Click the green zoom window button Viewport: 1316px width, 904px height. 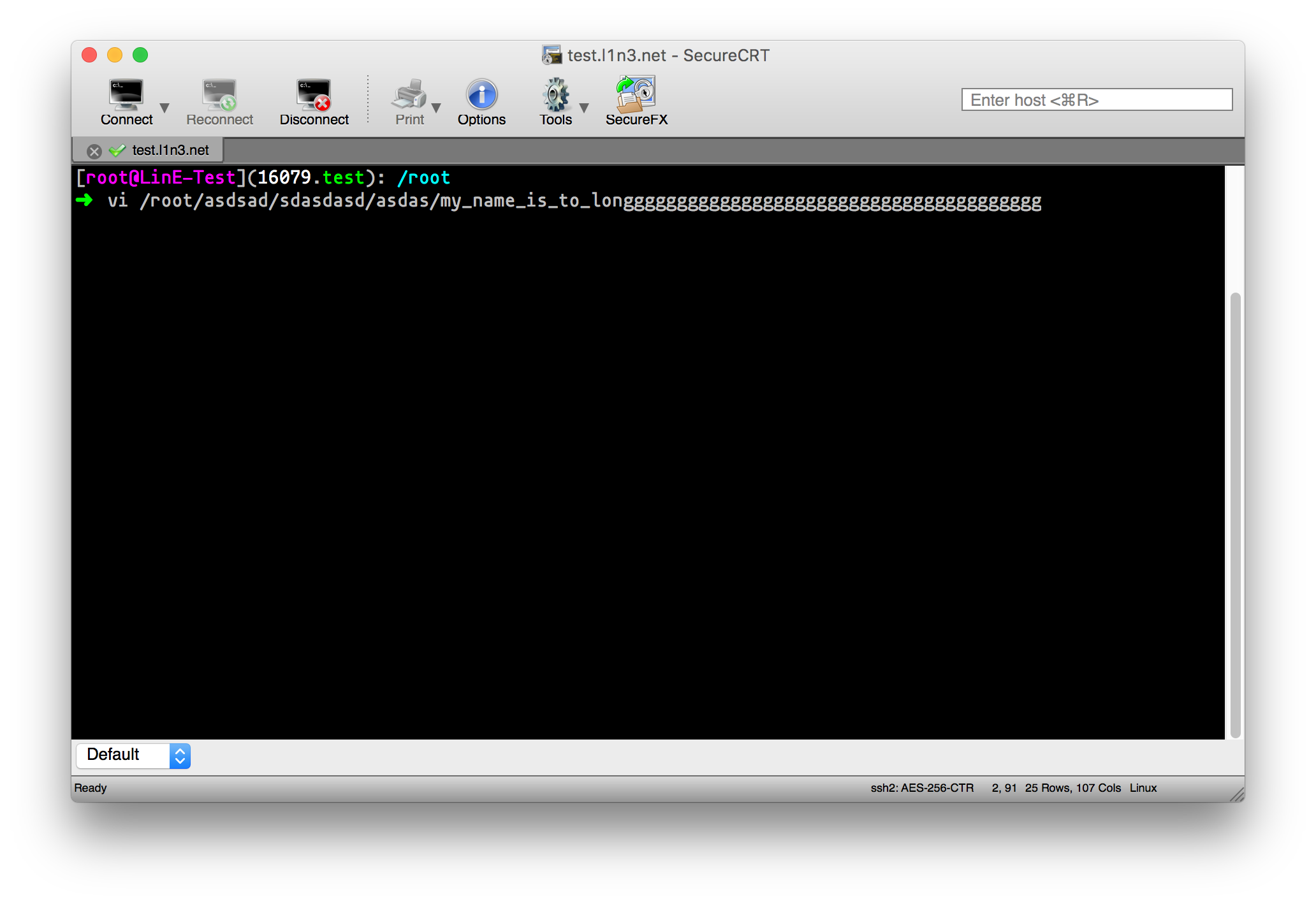click(x=140, y=55)
